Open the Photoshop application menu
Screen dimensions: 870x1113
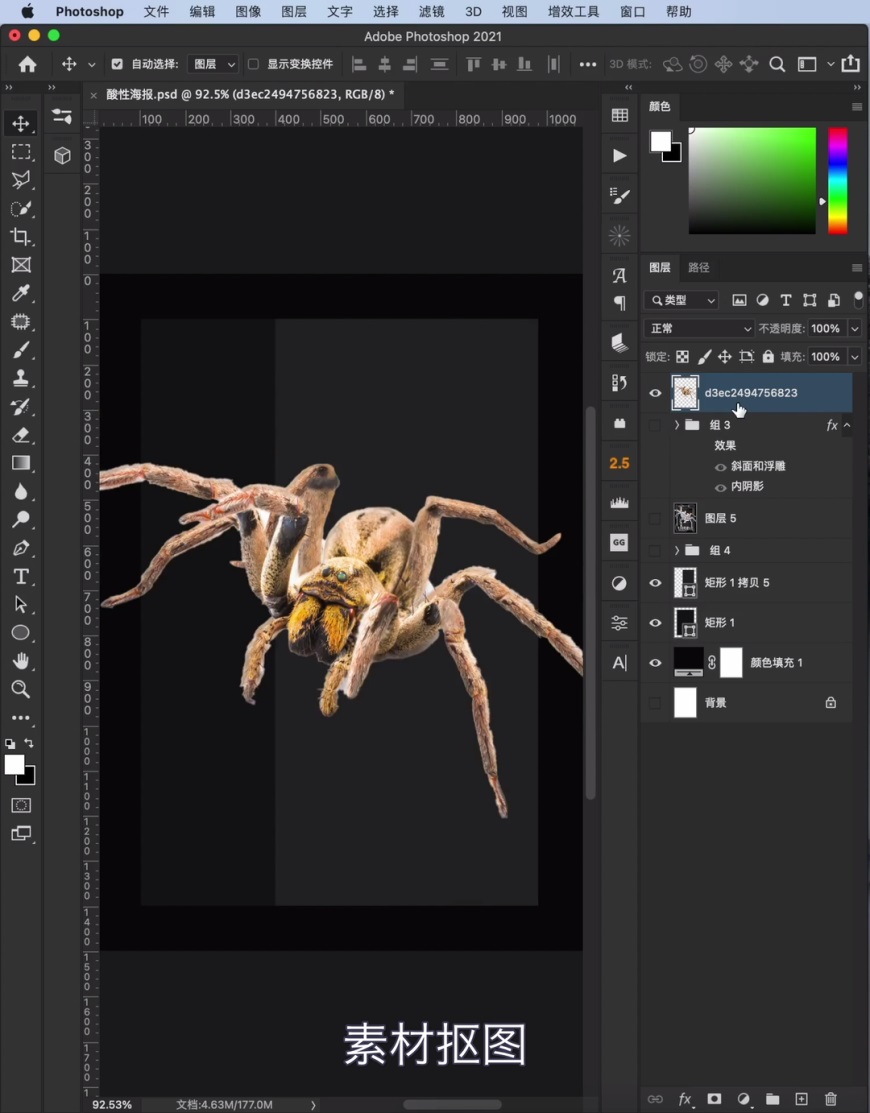[x=89, y=11]
